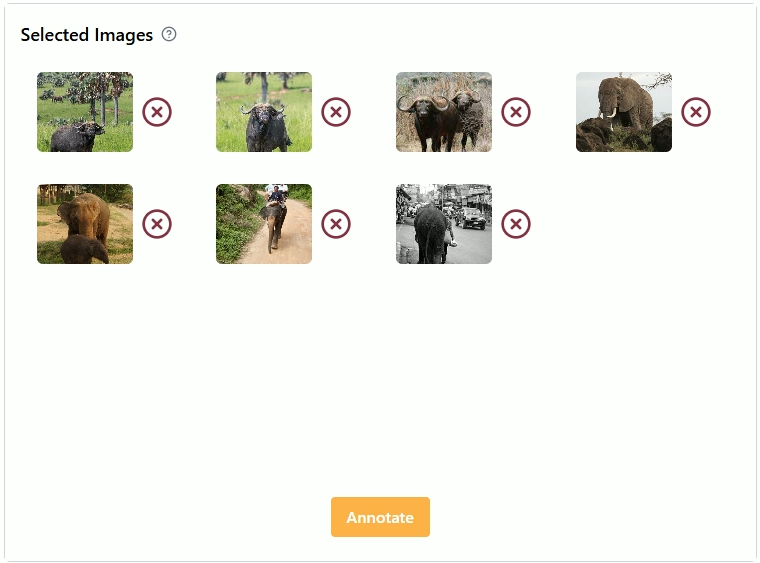Screen dimensions: 760x563
Task: Click the empty area above the Annotate button
Action: coord(380,400)
